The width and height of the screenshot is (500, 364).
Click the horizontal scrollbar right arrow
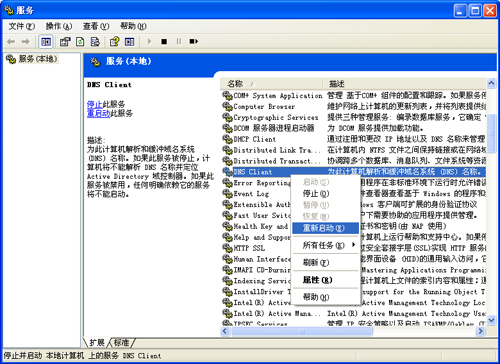[x=481, y=331]
